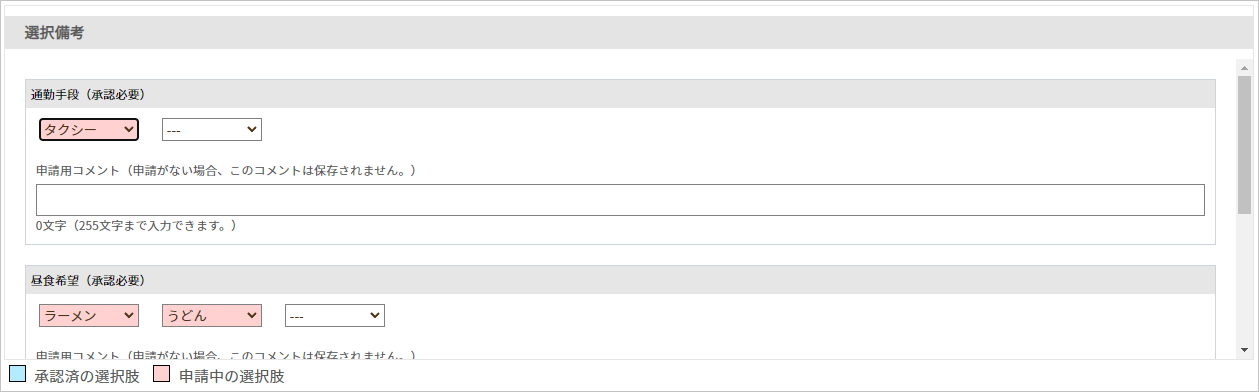Open the empty --- dropdown under 通勤手段
The width and height of the screenshot is (1259, 392).
click(x=211, y=129)
